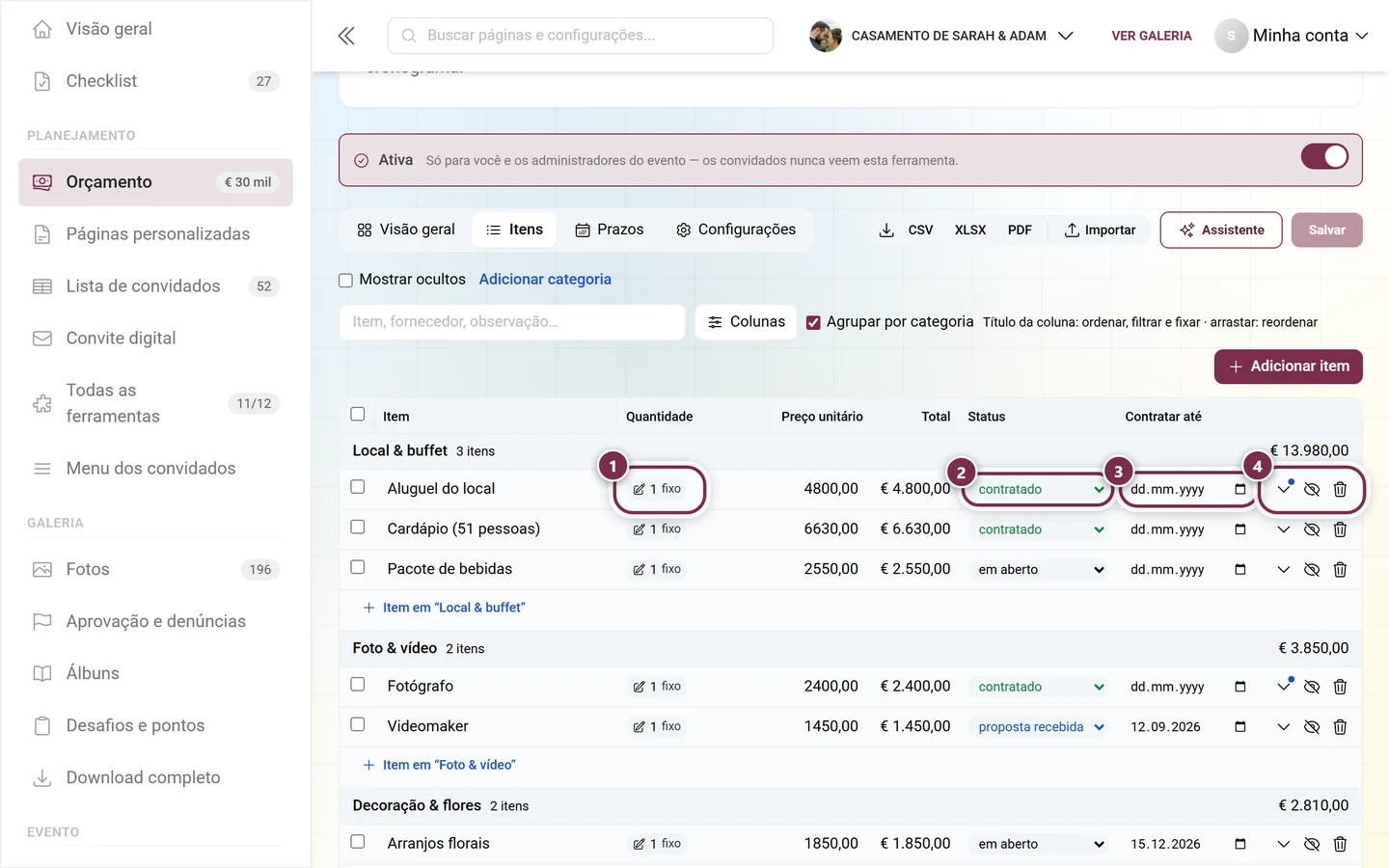Switch to the Visão geral tab
This screenshot has width=1389, height=868.
tap(406, 230)
